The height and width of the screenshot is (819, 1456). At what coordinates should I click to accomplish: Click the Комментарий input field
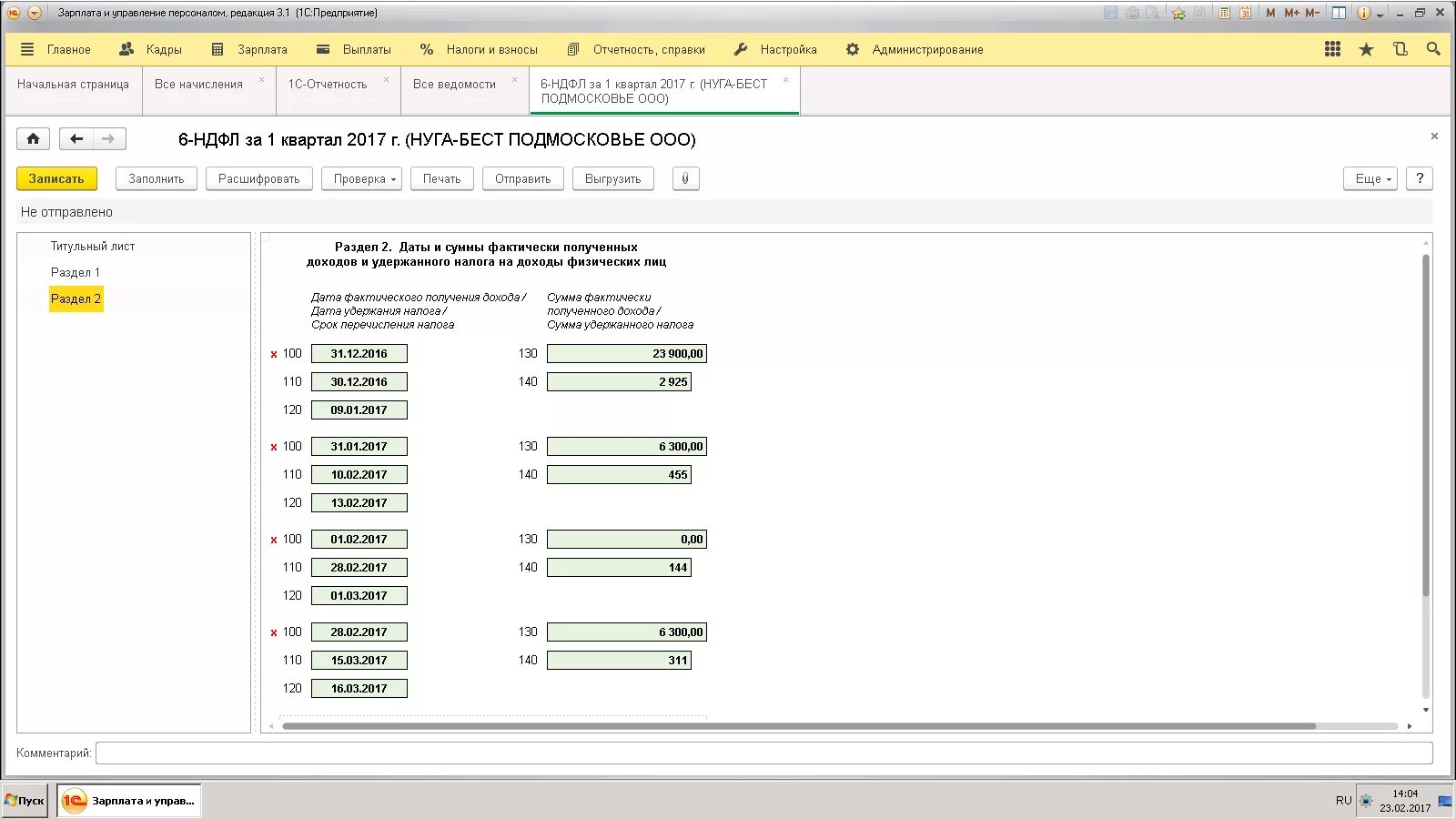tap(764, 753)
